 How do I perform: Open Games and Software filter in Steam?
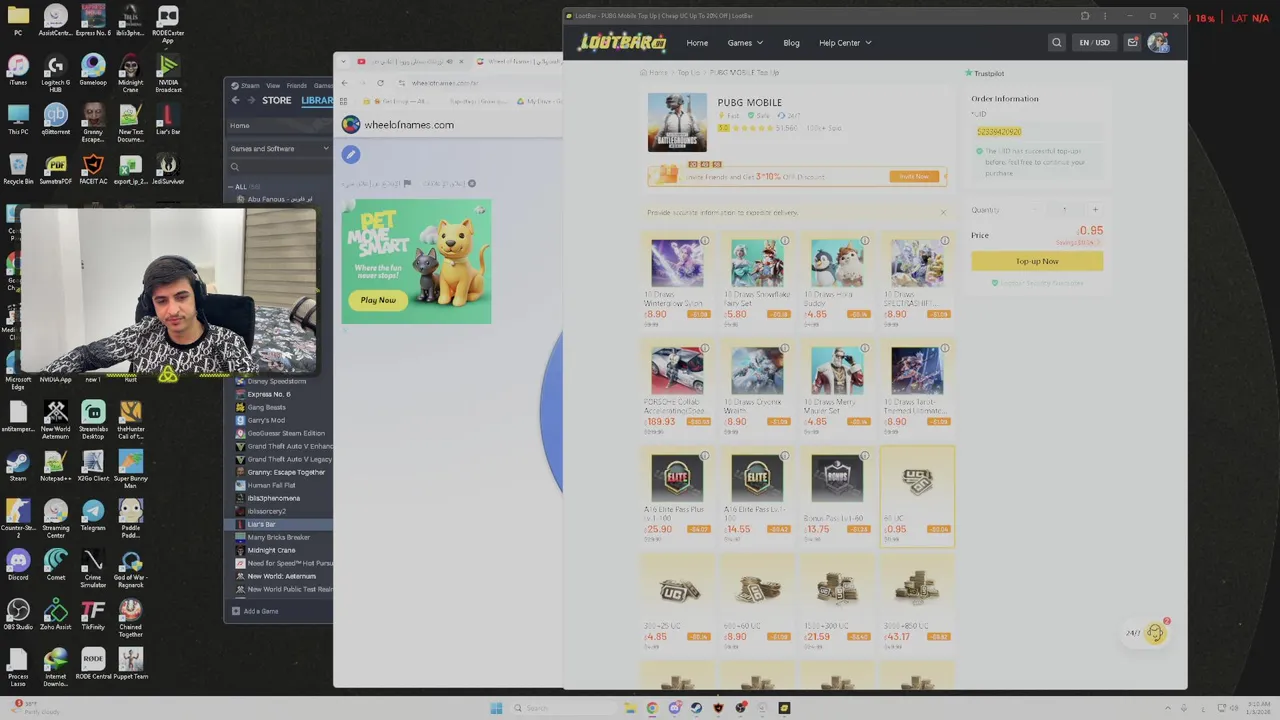pos(279,149)
